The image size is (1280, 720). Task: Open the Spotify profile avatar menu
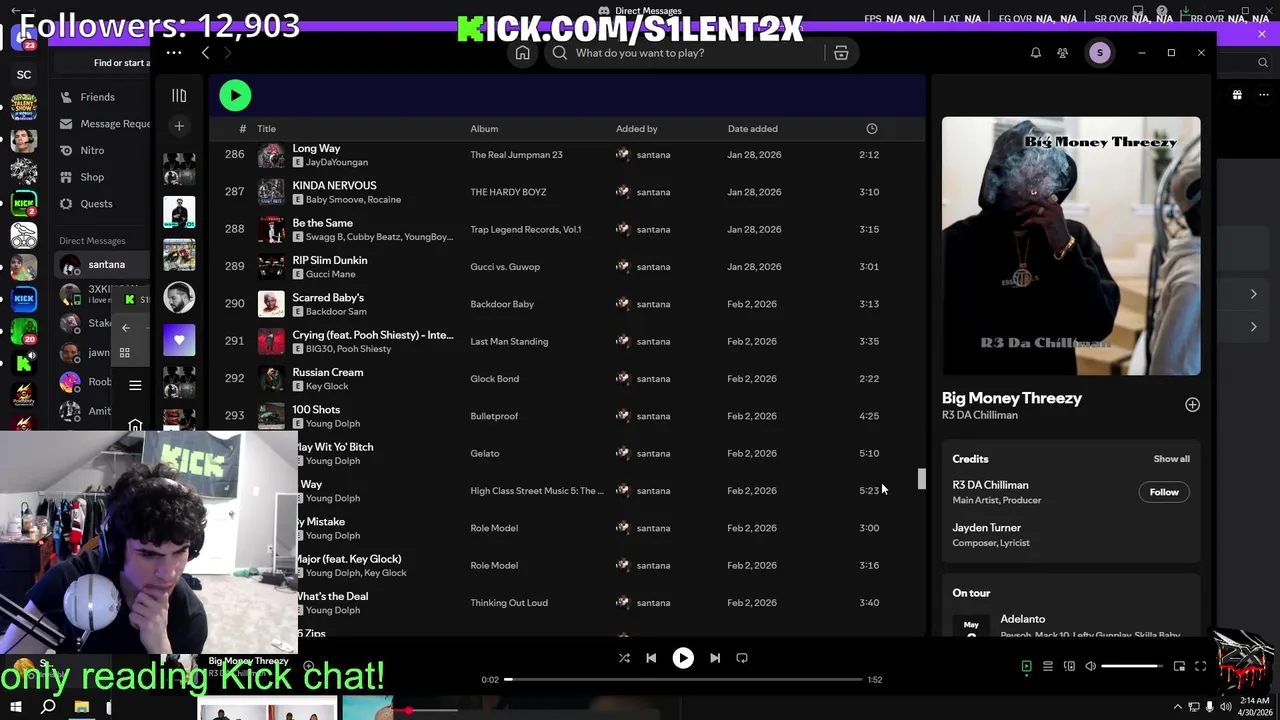(1099, 53)
